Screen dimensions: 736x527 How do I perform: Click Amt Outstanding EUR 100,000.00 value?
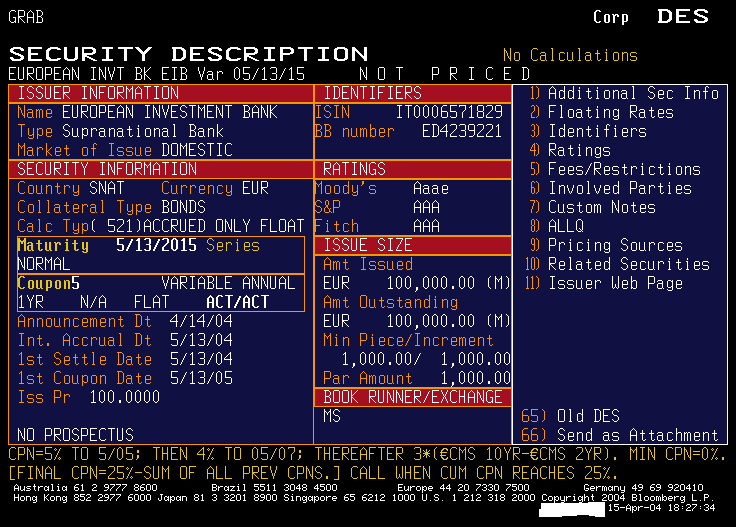pos(417,321)
